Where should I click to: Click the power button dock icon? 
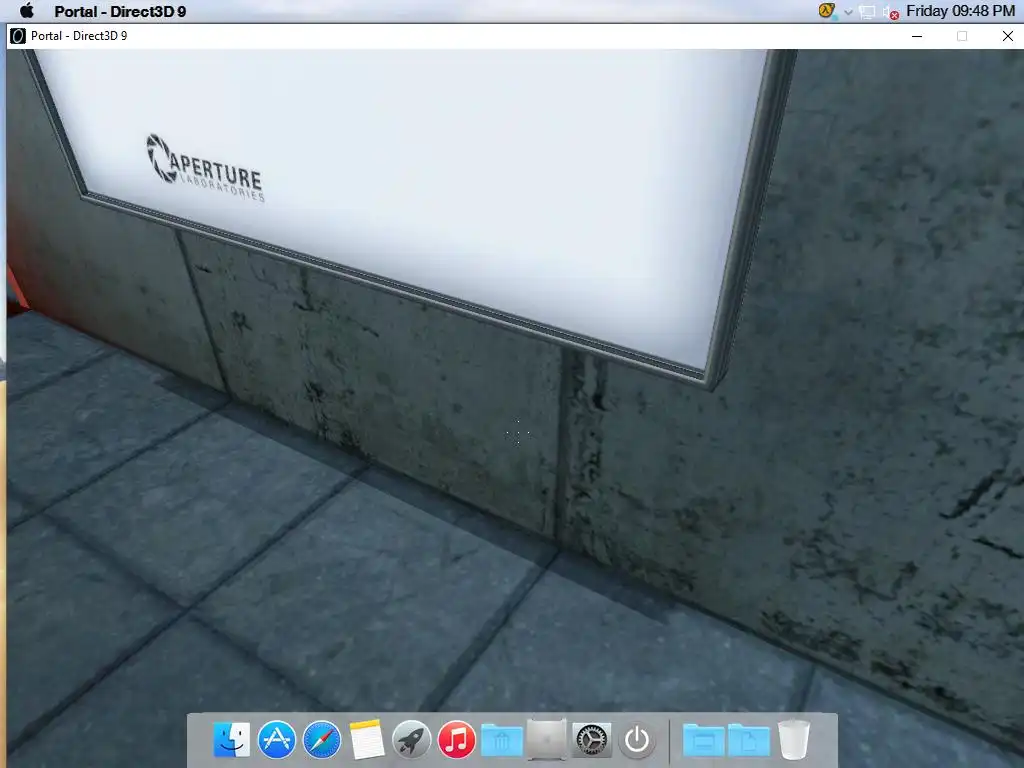tap(637, 740)
